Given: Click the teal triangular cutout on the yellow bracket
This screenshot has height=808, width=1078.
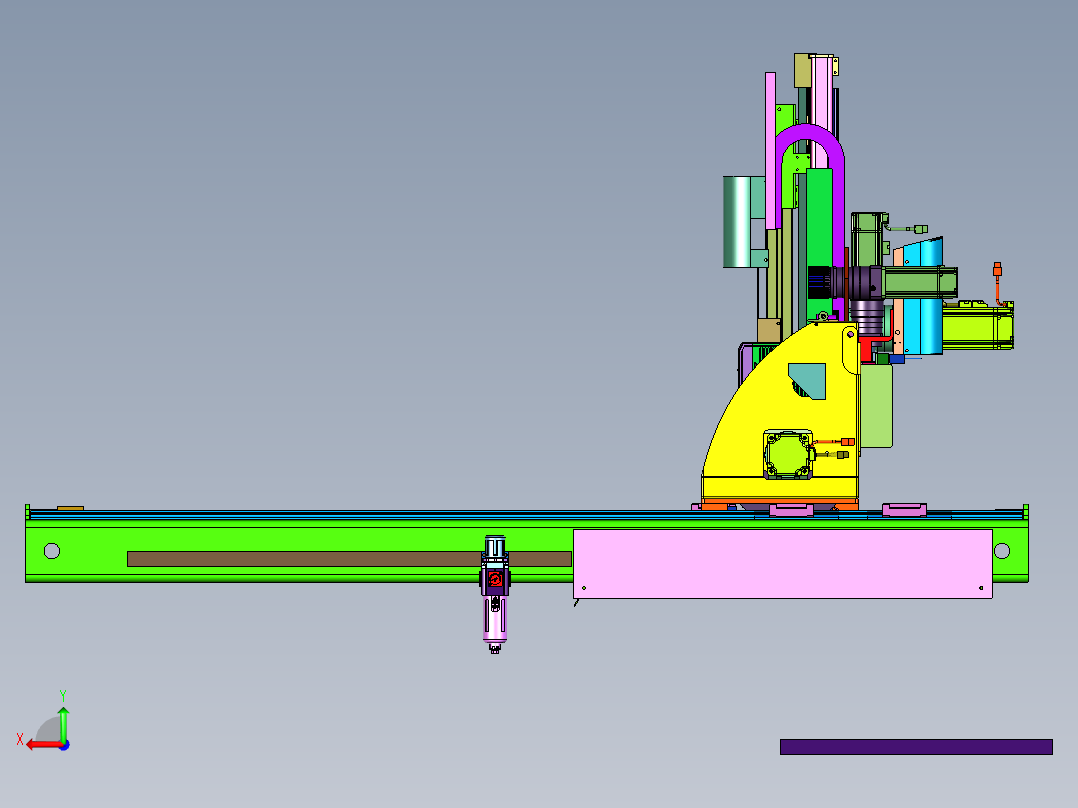Looking at the screenshot, I should [x=811, y=378].
